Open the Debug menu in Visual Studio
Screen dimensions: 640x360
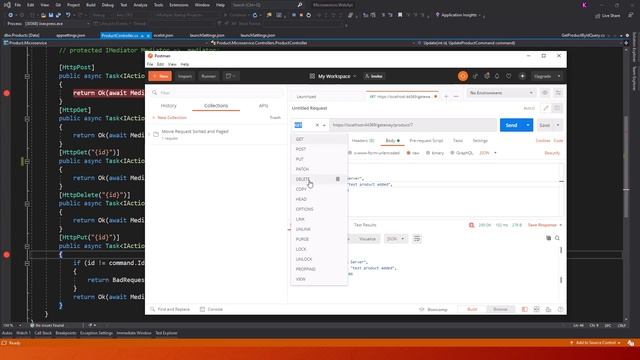click(108, 5)
